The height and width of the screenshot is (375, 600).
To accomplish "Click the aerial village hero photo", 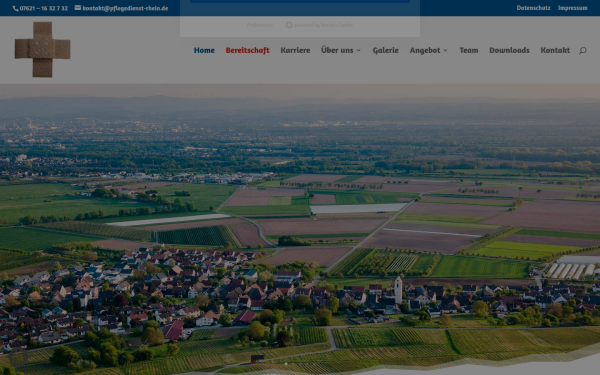I will [x=300, y=230].
